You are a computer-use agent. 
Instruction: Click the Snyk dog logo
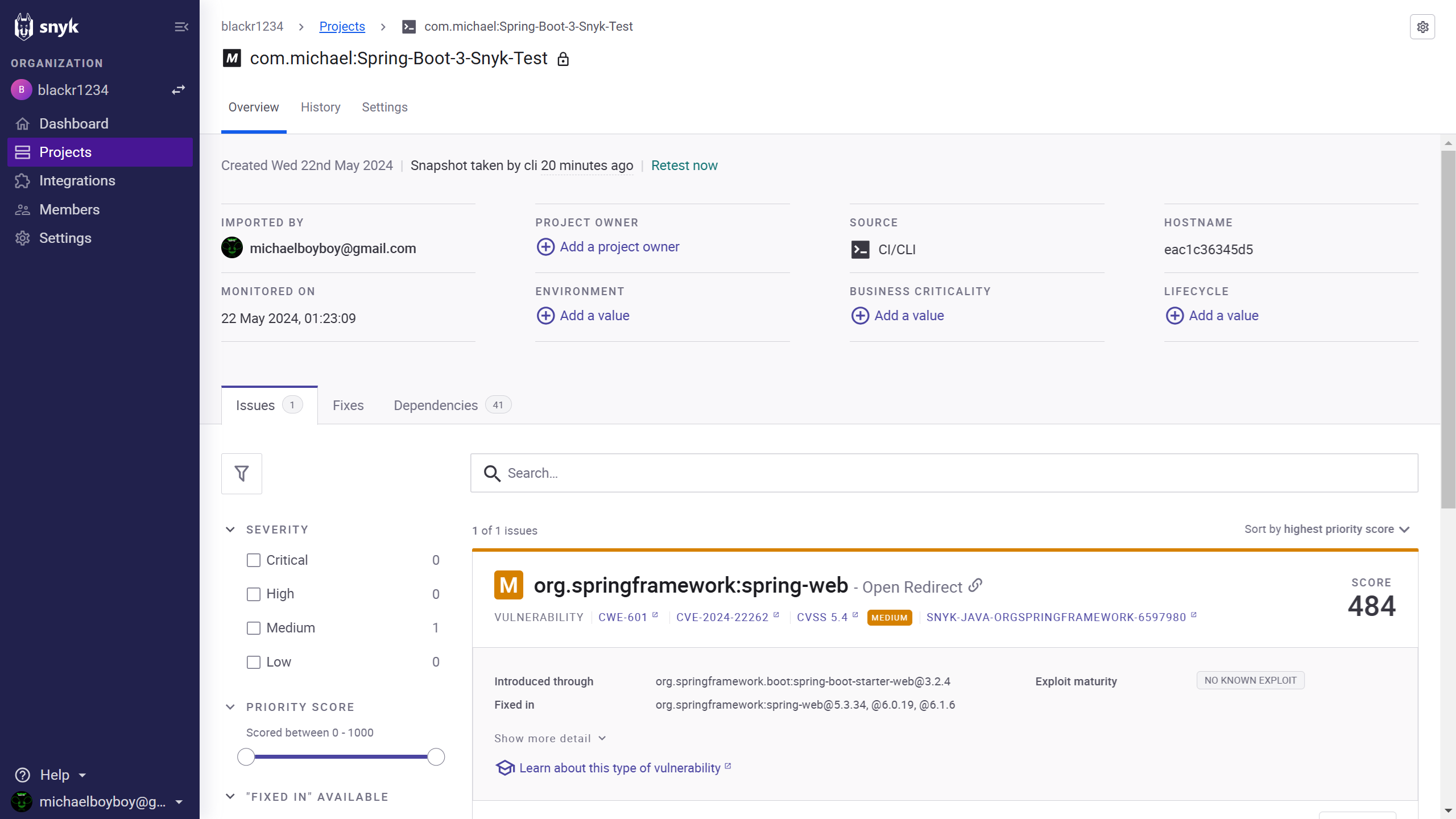tap(24, 27)
